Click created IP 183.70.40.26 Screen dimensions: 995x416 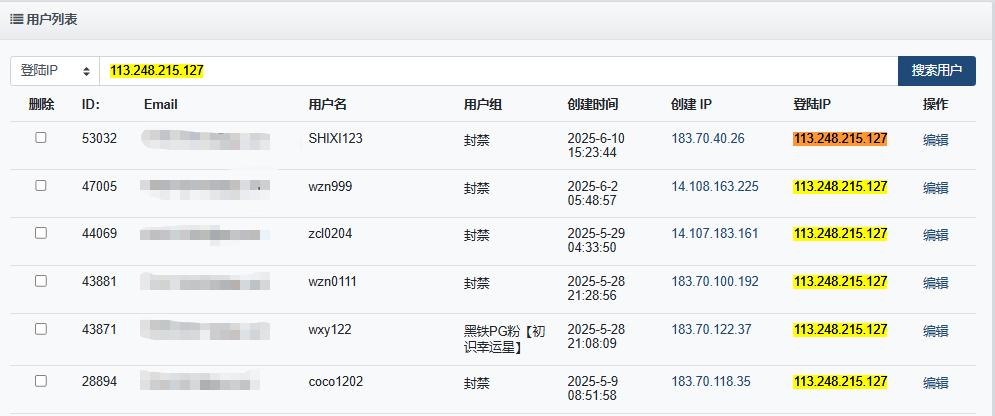pyautogui.click(x=708, y=138)
